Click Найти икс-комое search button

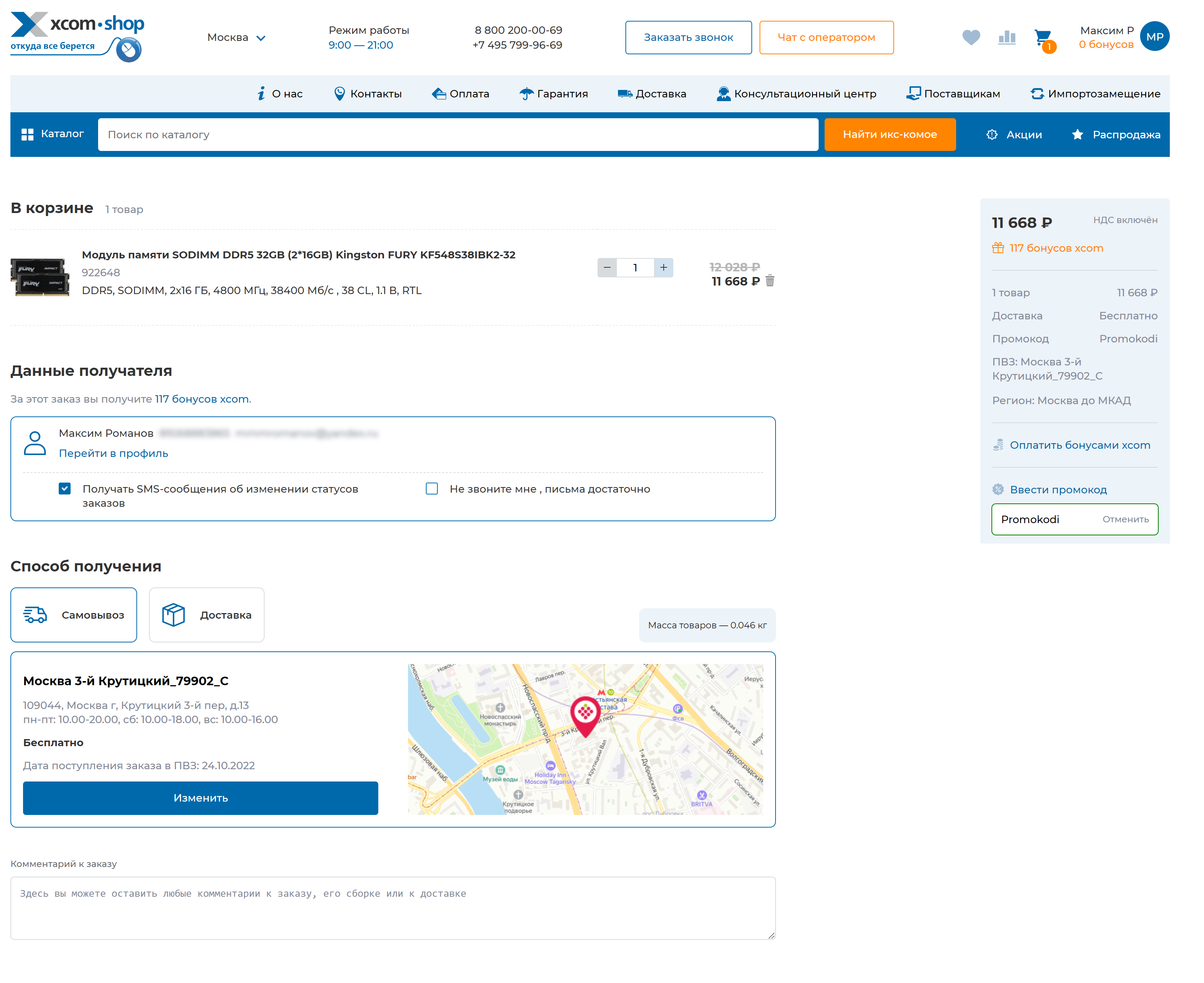pyautogui.click(x=889, y=135)
